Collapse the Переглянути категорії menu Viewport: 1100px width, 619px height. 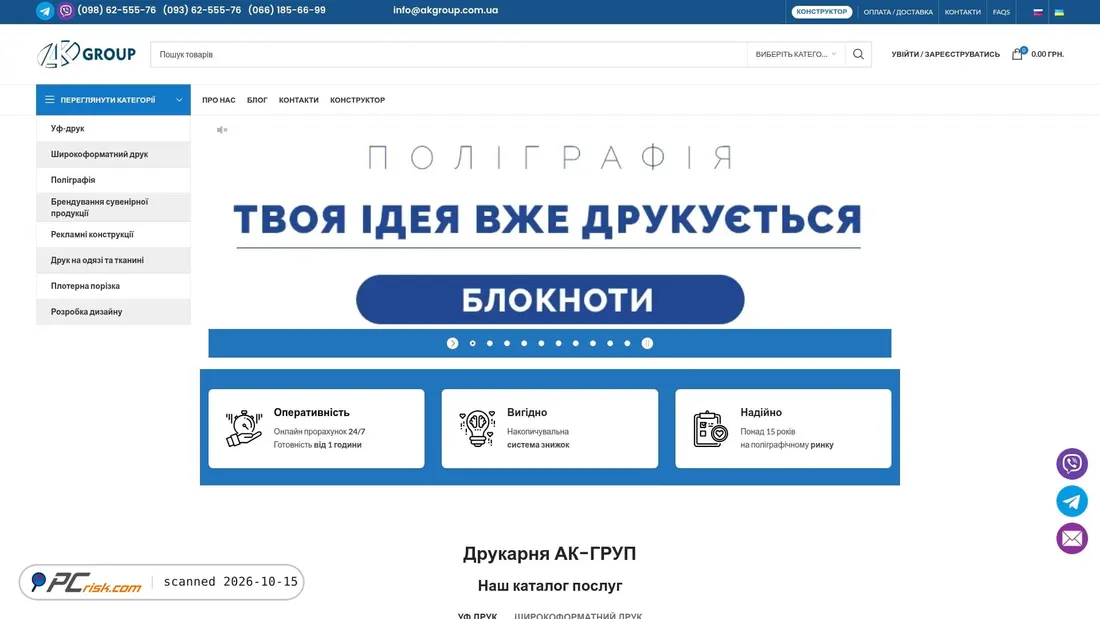tap(113, 100)
